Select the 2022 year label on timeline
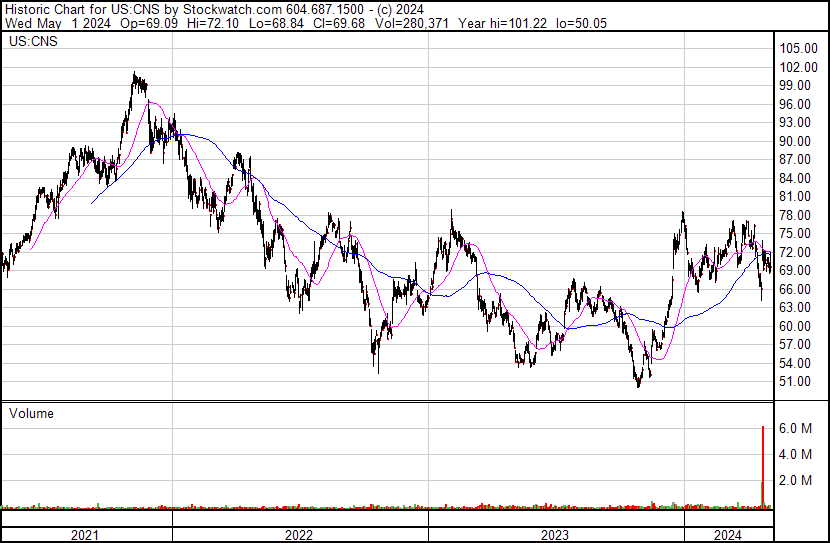This screenshot has height=543, width=830. click(299, 535)
